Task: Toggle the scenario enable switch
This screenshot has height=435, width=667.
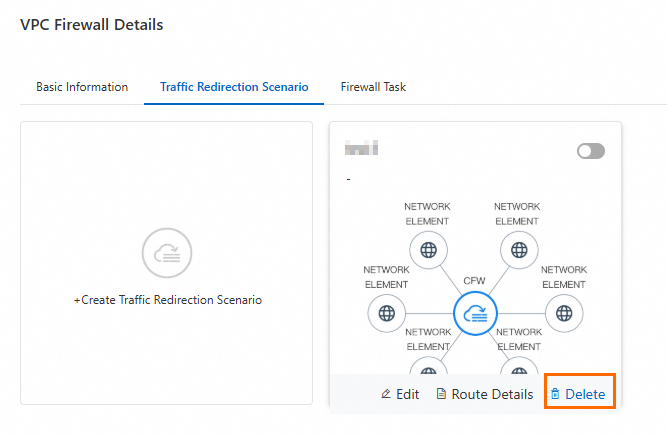Action: [591, 151]
